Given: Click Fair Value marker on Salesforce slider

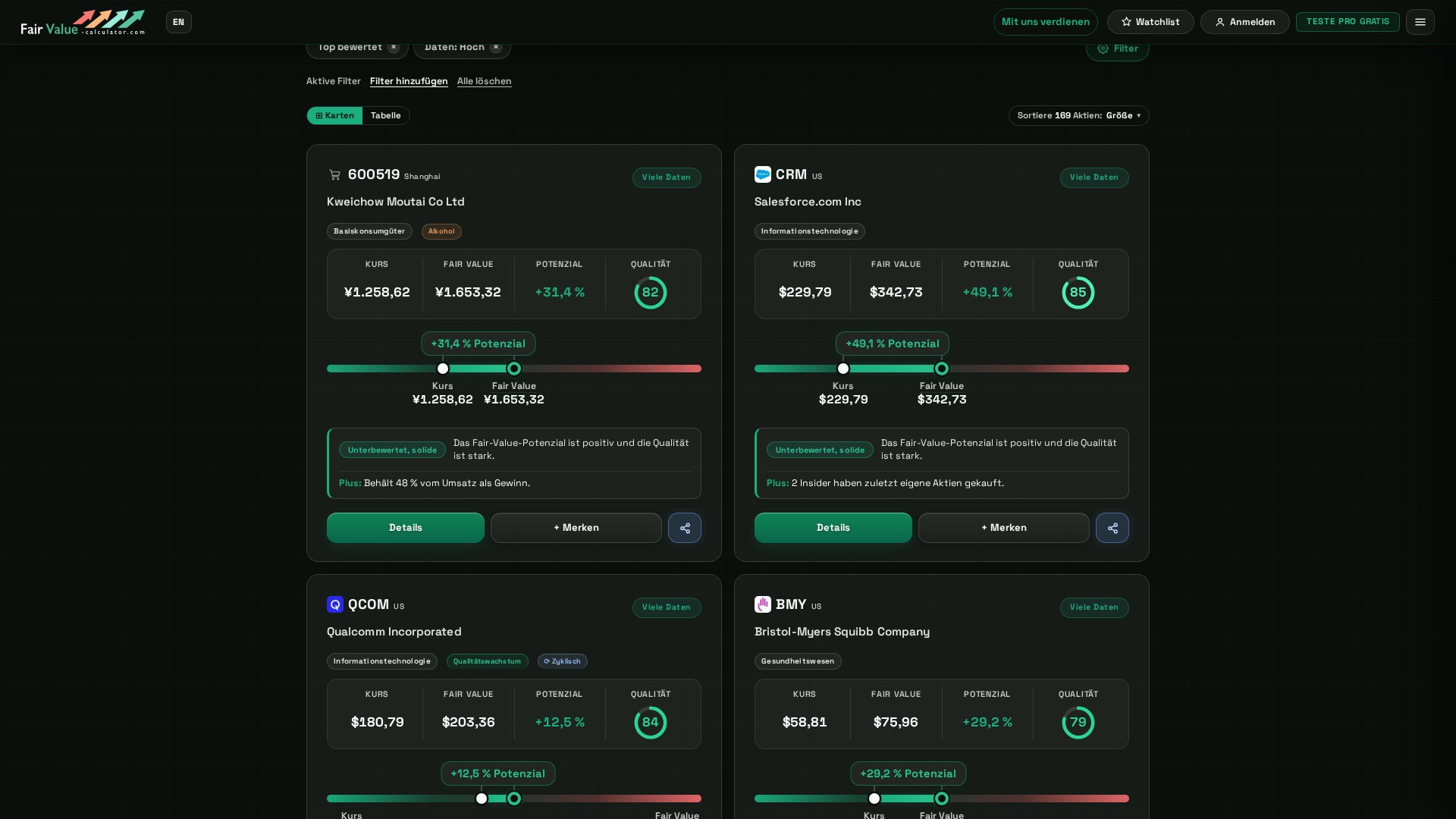Looking at the screenshot, I should [x=942, y=369].
